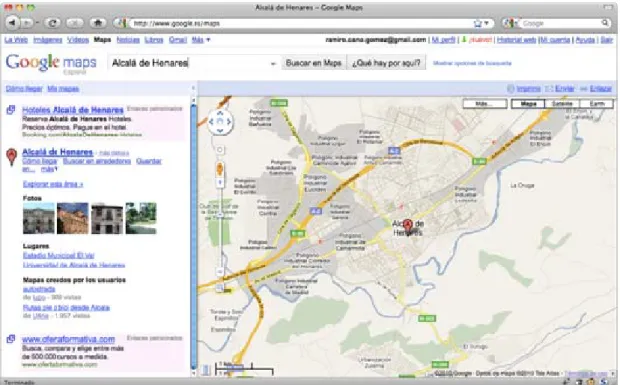
Task: Click the browser stop loading button
Action: click(x=74, y=23)
